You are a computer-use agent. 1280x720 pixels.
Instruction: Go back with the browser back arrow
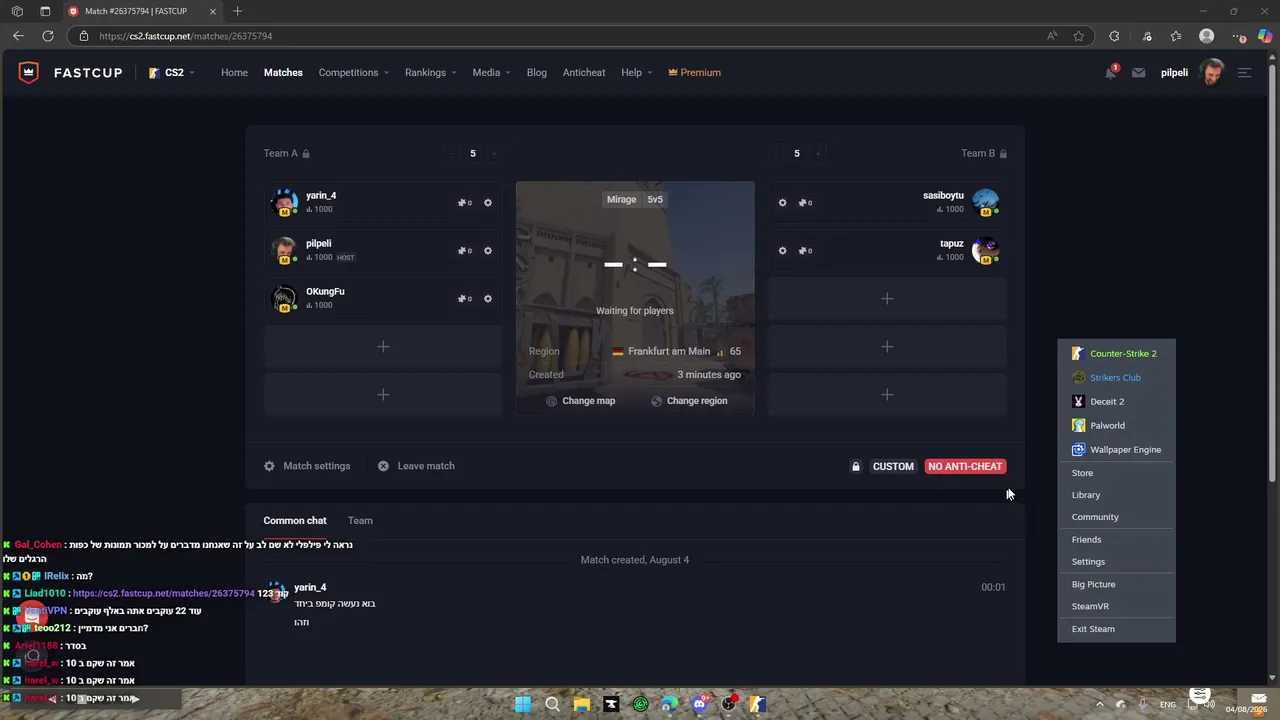point(18,36)
